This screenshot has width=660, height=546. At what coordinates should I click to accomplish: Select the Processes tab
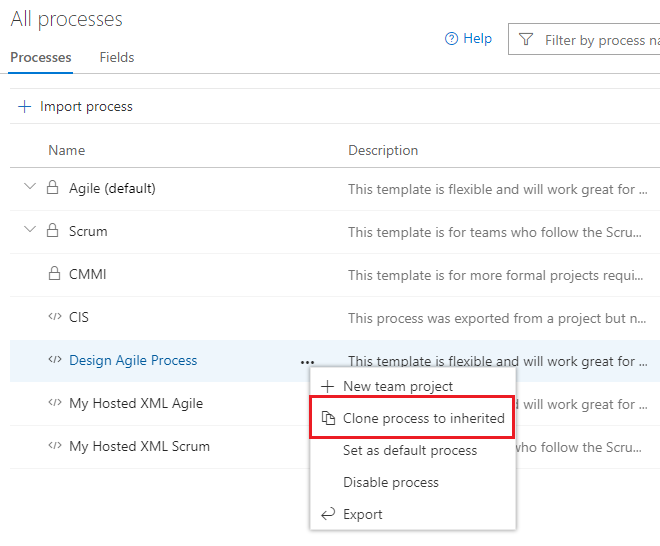pyautogui.click(x=40, y=57)
